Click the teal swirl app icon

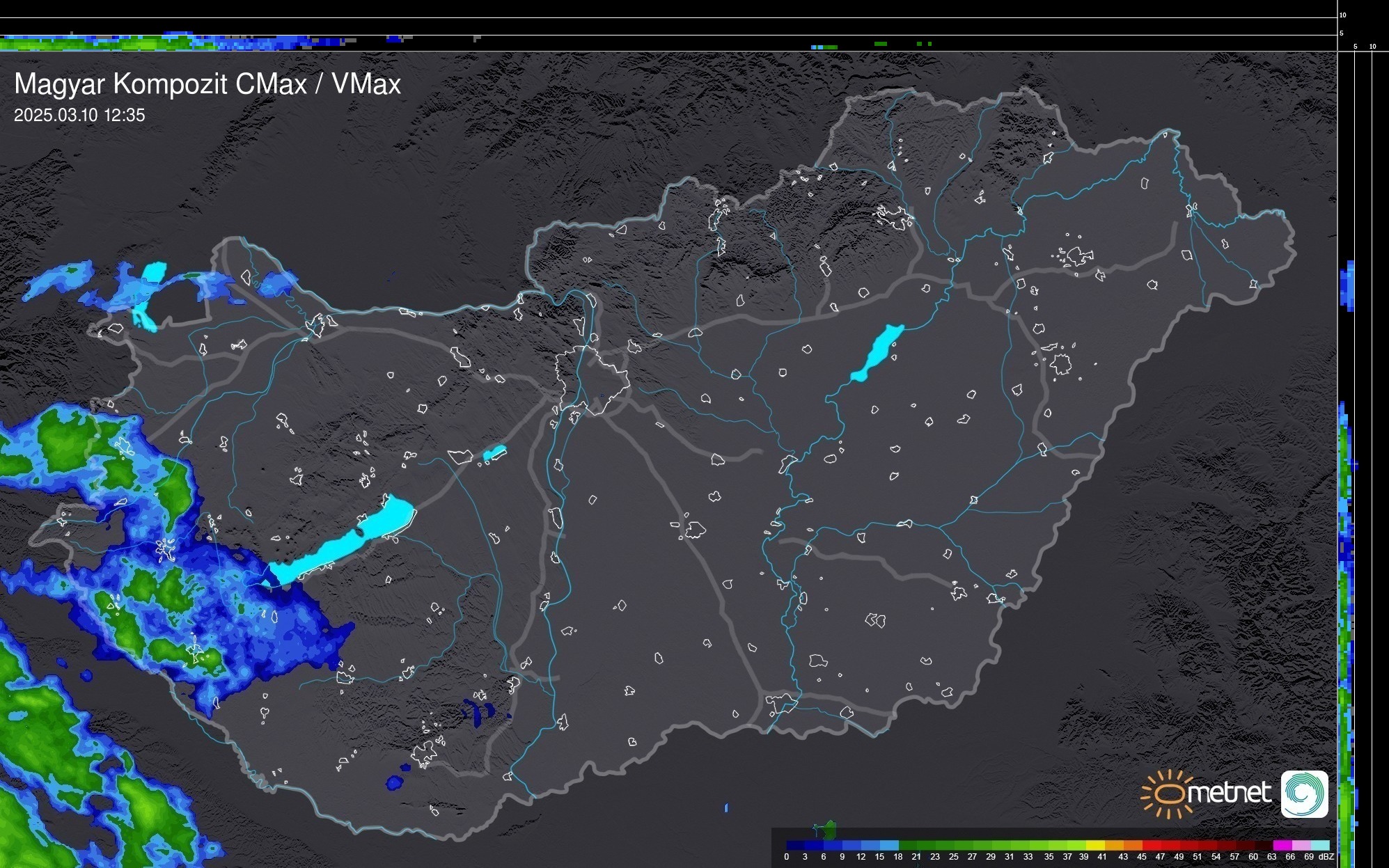[x=1304, y=794]
